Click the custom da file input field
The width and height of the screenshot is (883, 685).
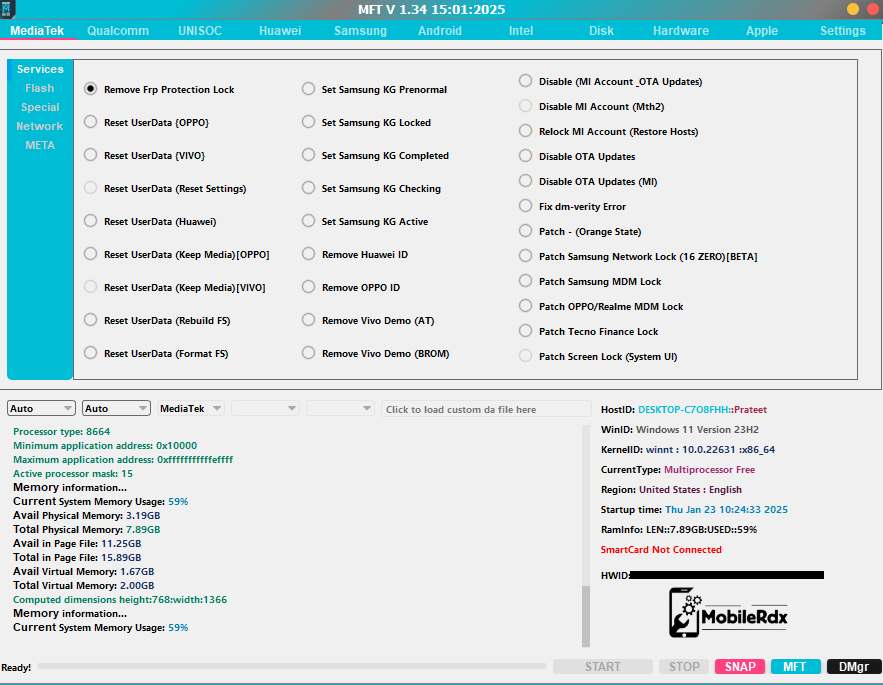487,409
